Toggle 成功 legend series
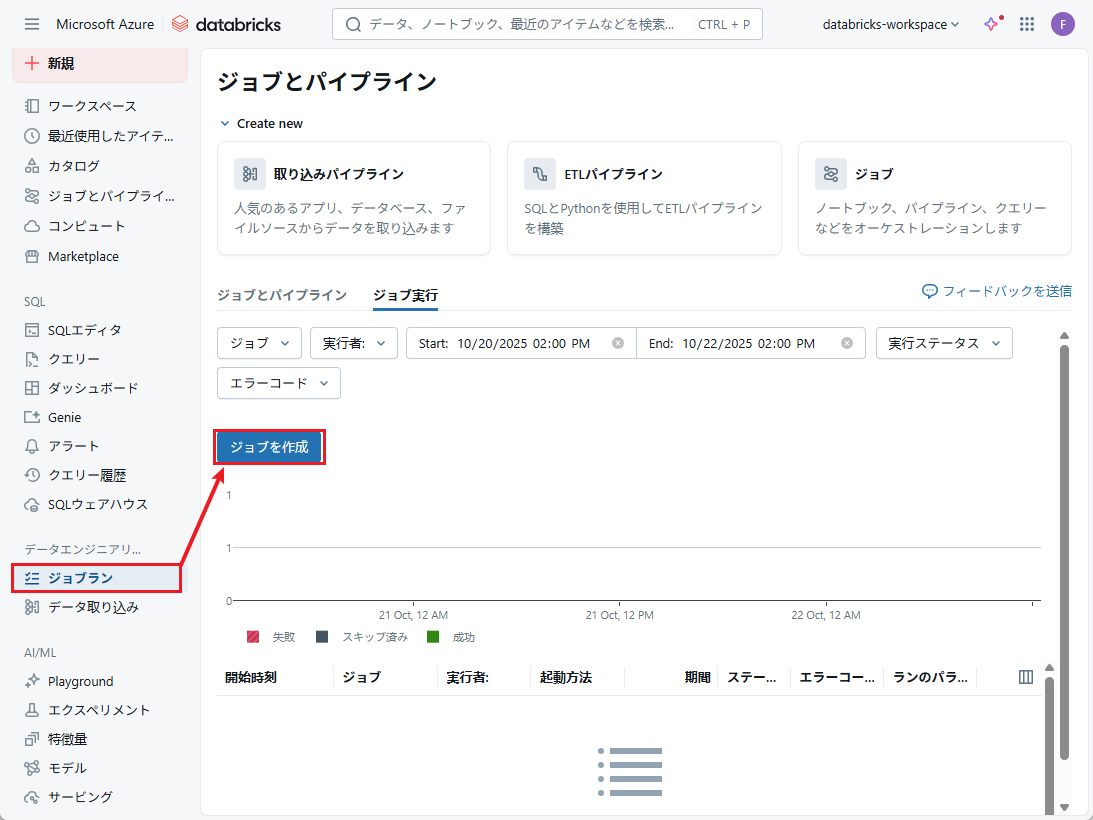The image size is (1093, 820). [x=451, y=637]
